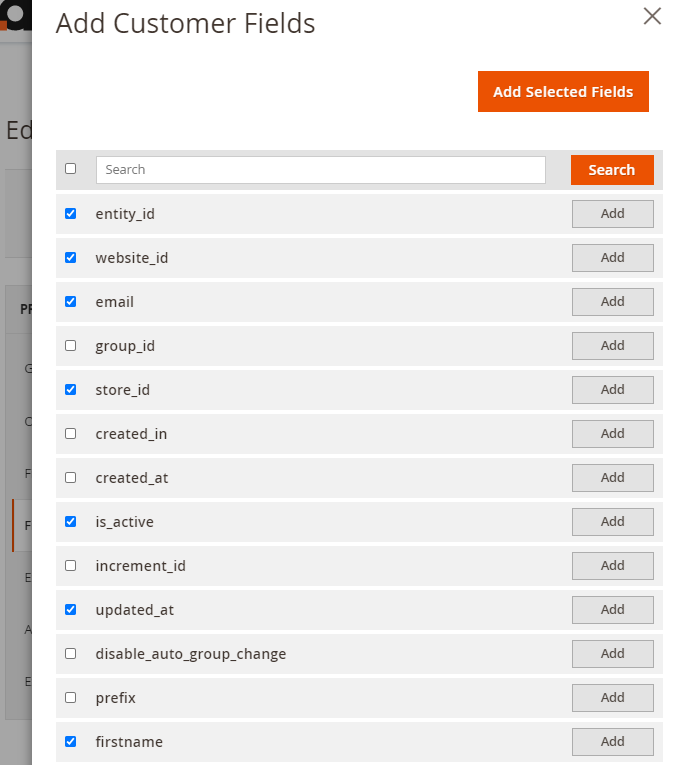
Task: Check the group_id checkbox
Action: [70, 346]
